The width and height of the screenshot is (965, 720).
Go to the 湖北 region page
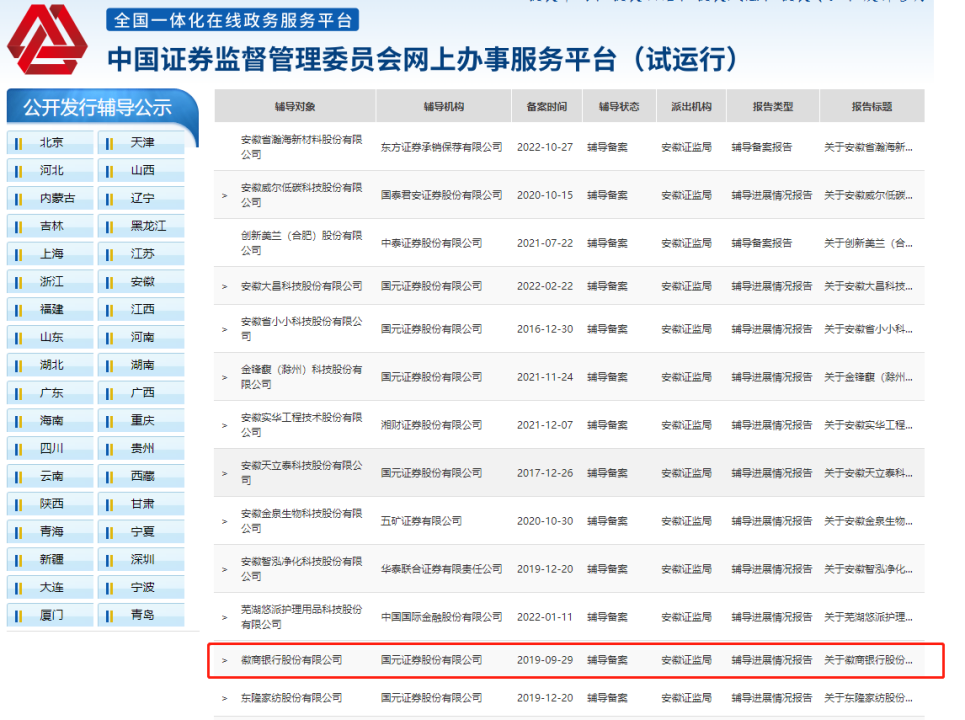(x=50, y=366)
